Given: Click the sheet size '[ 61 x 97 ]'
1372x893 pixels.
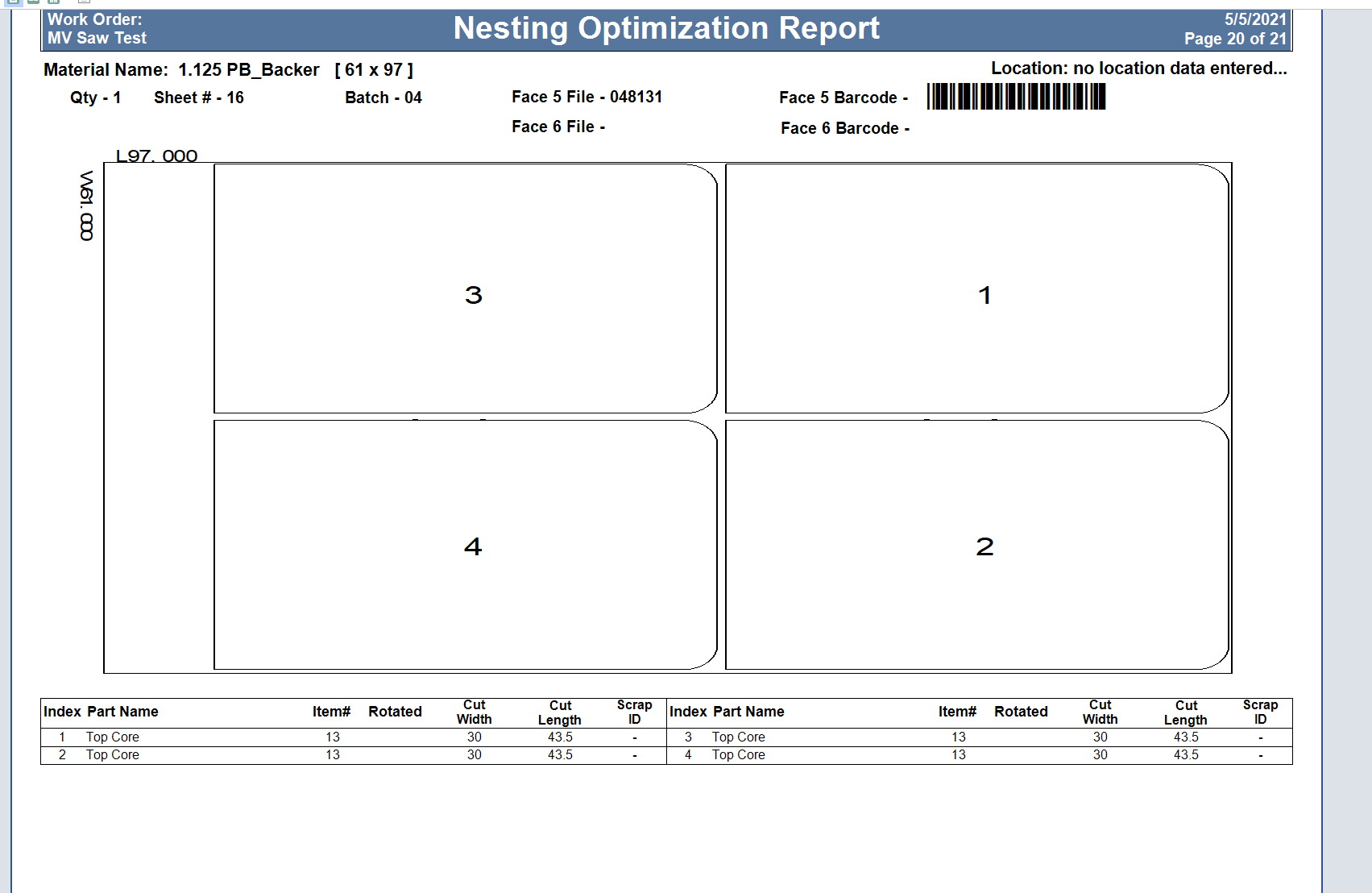Looking at the screenshot, I should click(374, 70).
